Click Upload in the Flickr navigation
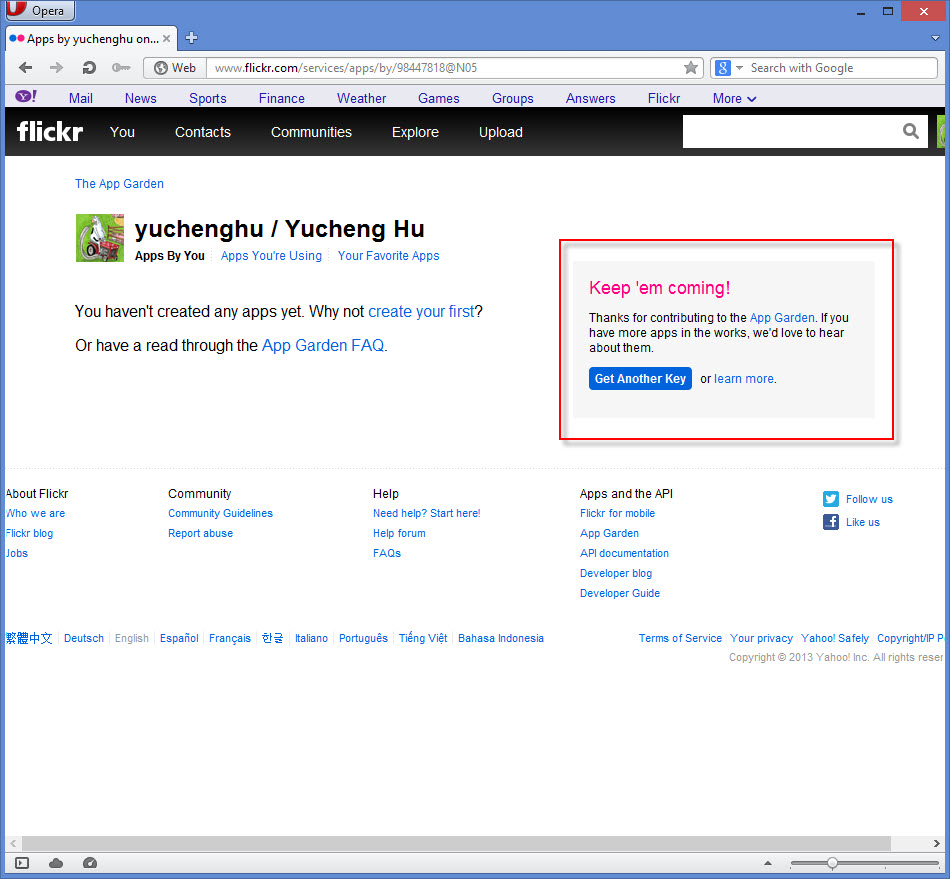Screen dimensions: 950x879 501,132
